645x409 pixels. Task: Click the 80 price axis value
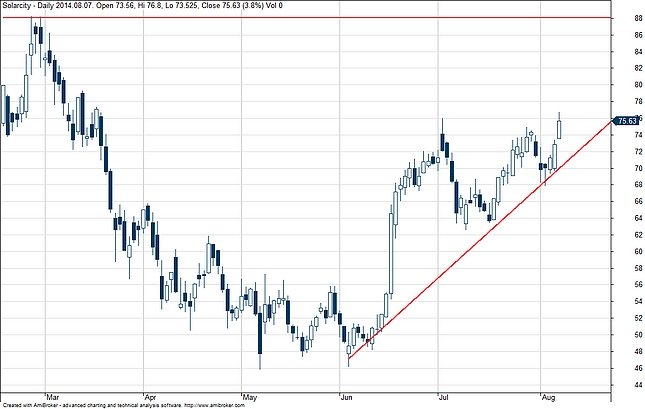pos(638,85)
